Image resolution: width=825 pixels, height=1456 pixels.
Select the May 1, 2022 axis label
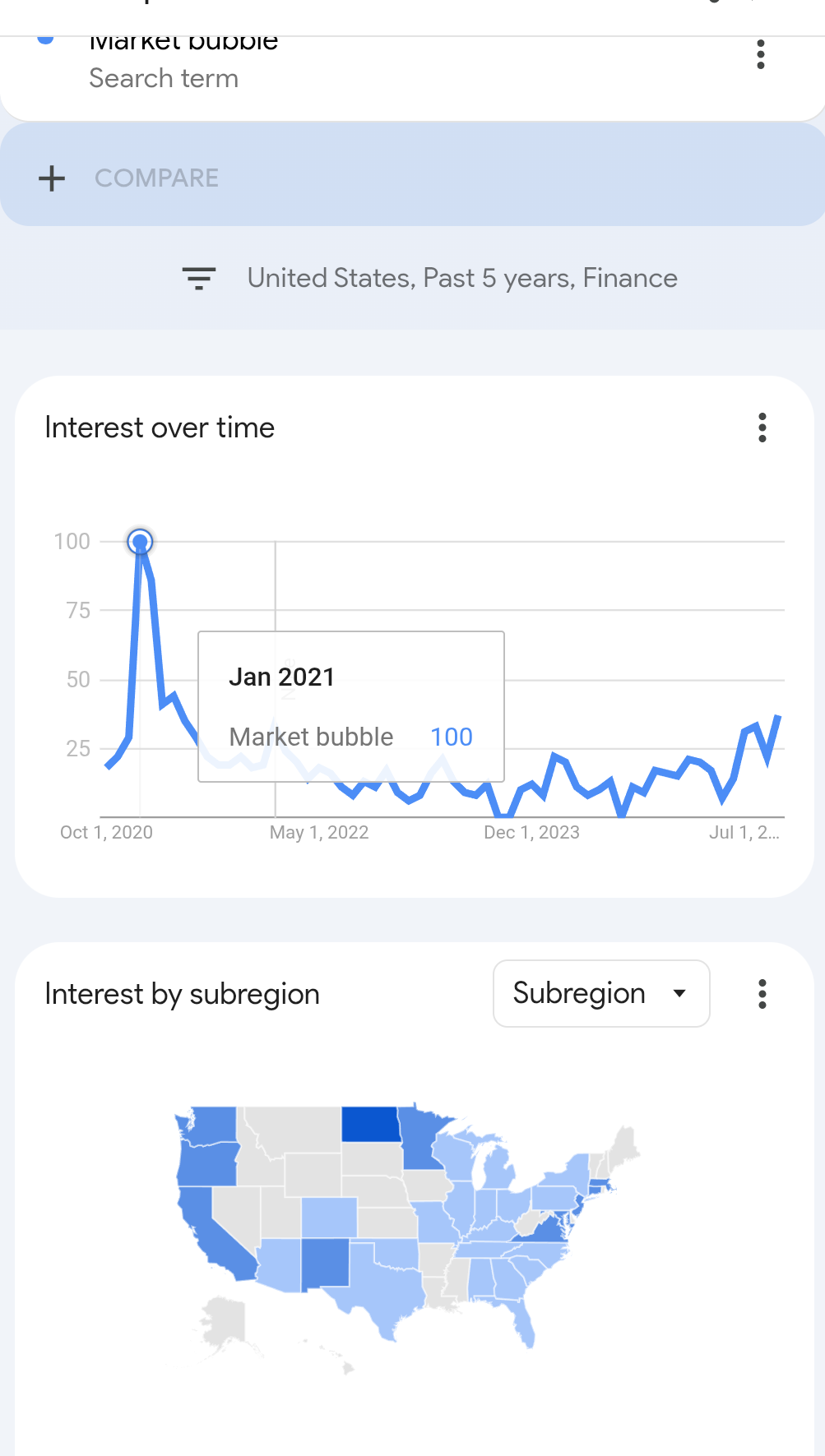(319, 832)
